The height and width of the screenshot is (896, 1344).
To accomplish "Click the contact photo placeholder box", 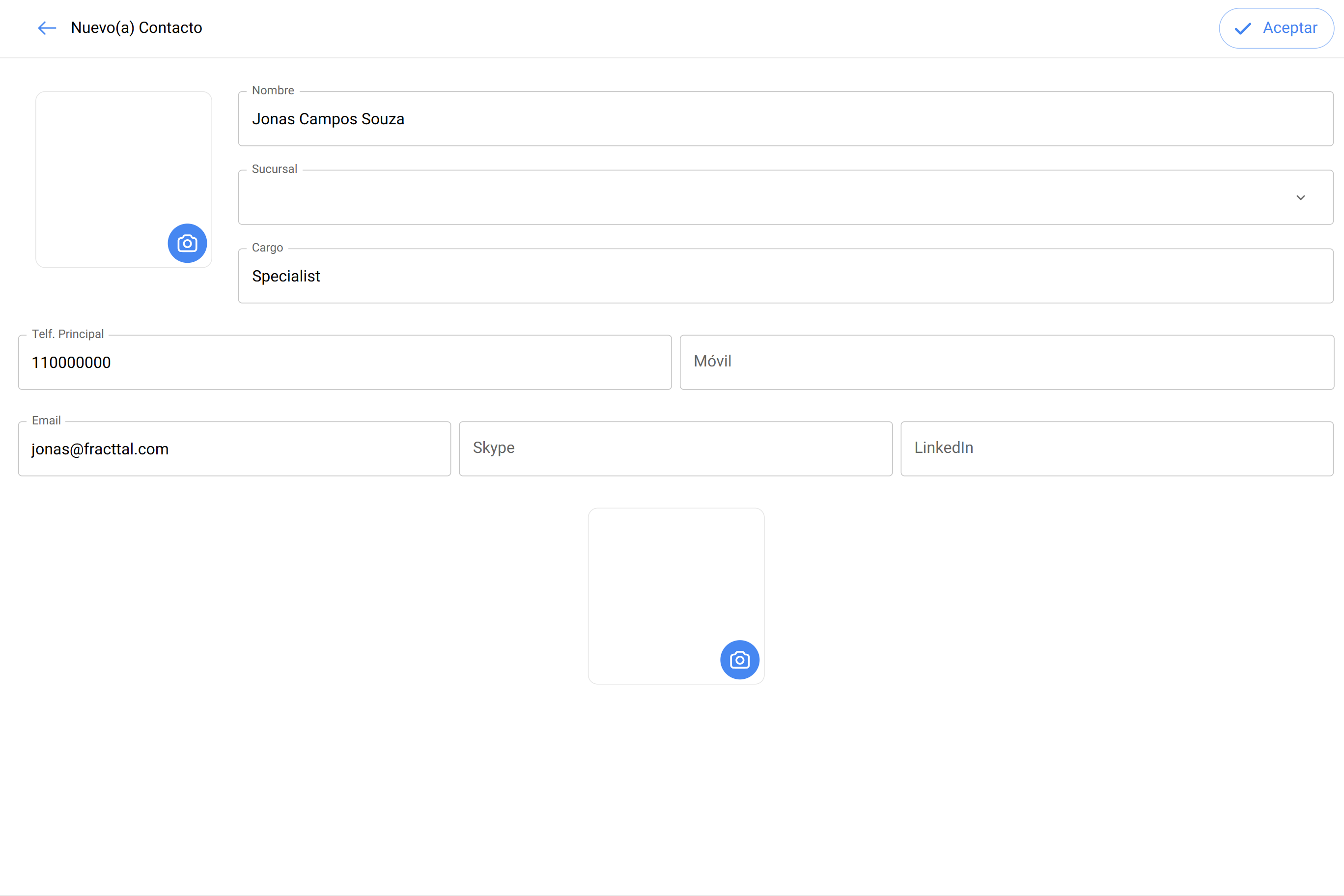I will [124, 179].
